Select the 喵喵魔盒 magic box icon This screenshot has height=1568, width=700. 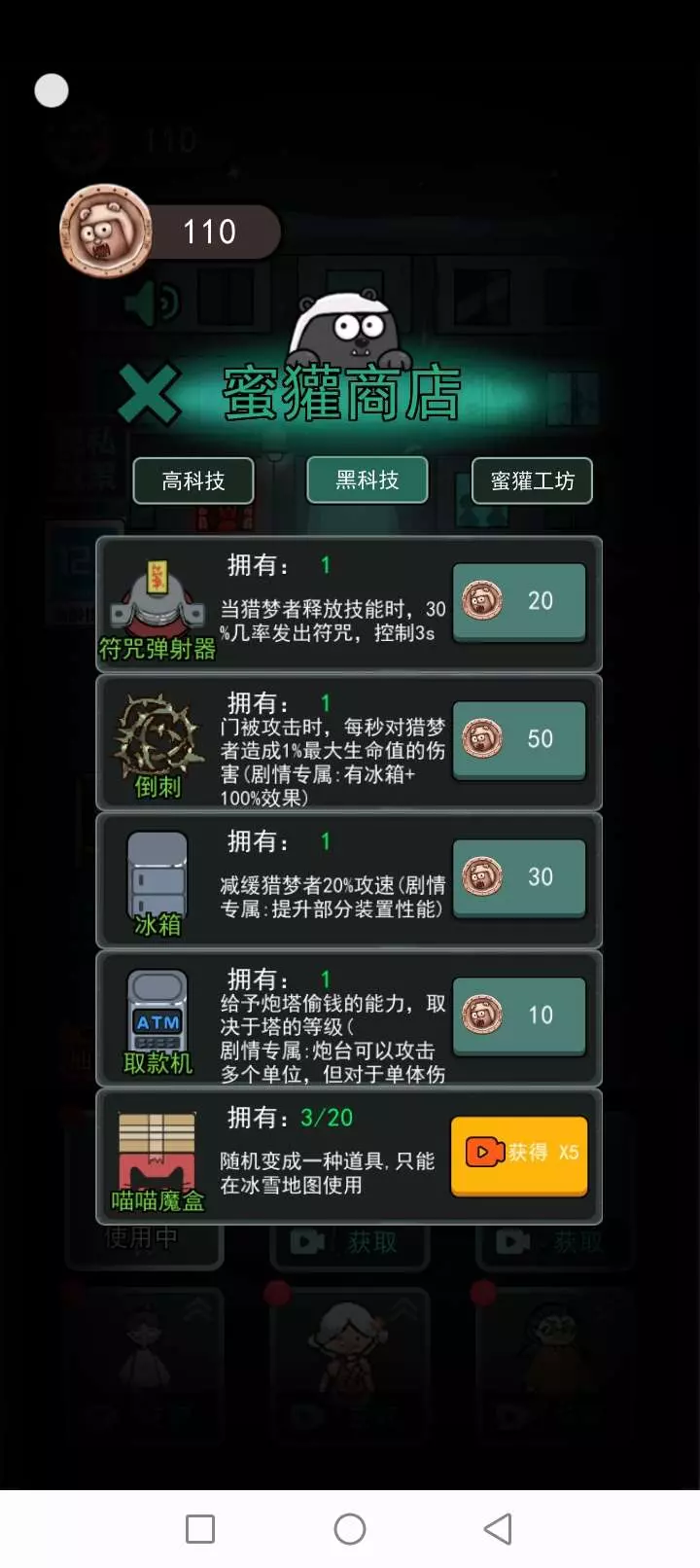[x=157, y=1152]
